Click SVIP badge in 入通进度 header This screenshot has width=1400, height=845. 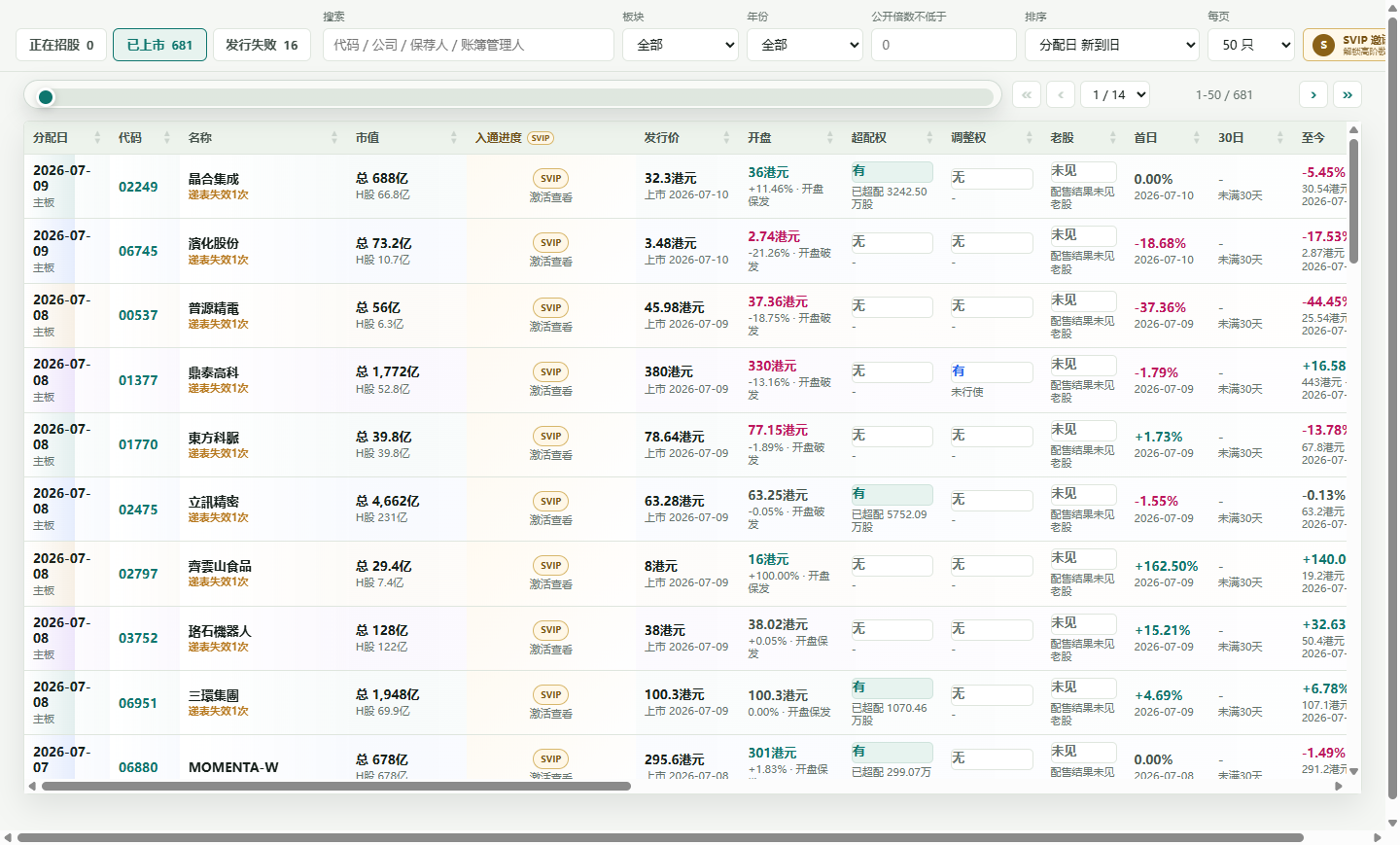[541, 138]
